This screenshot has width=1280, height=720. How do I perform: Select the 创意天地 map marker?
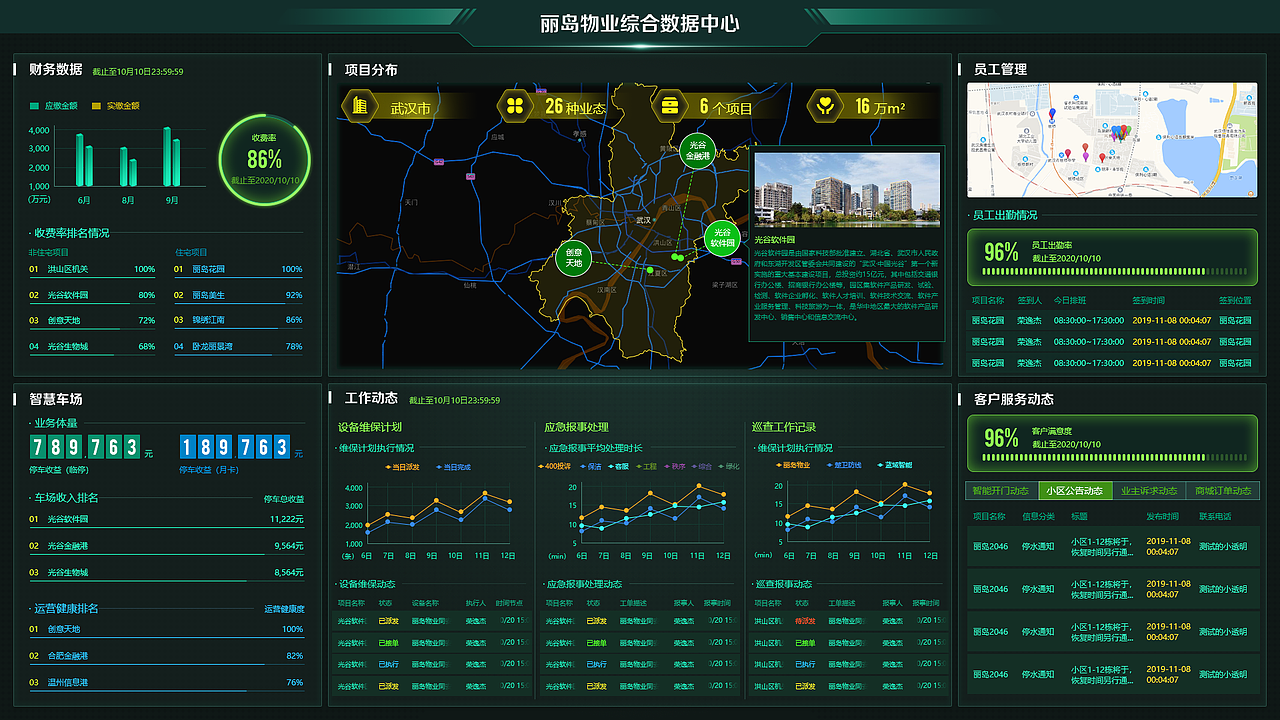[573, 257]
